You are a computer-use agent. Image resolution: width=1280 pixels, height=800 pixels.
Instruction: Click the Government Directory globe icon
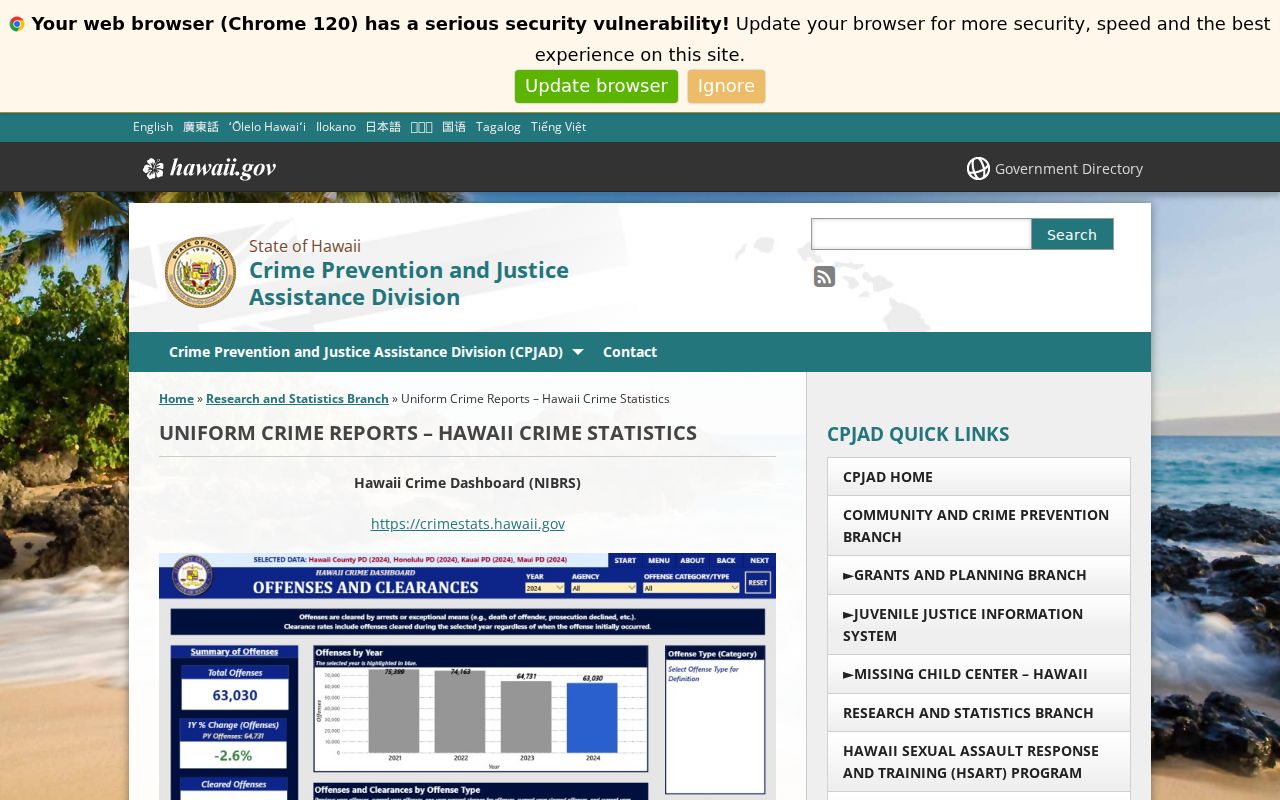coord(978,168)
